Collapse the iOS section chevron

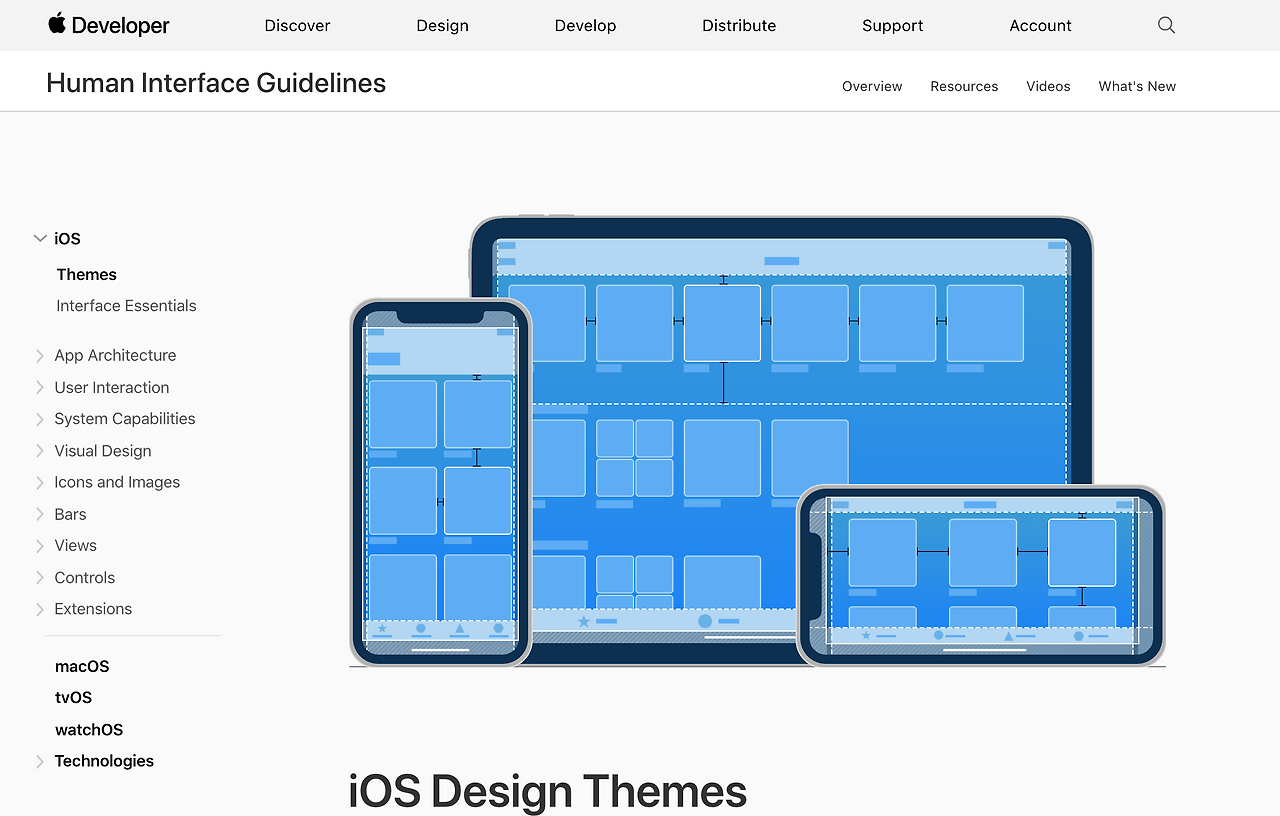(x=40, y=238)
